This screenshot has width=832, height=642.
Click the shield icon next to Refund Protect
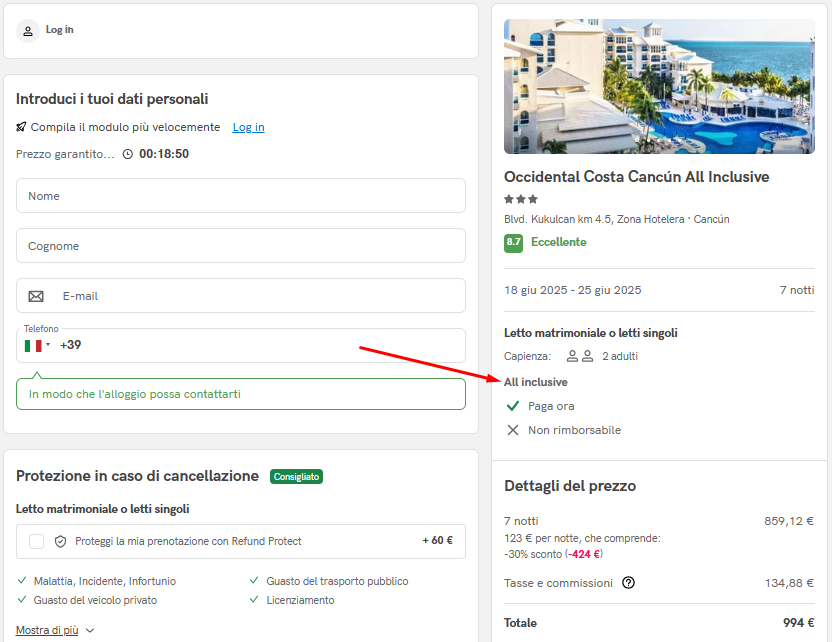[x=60, y=541]
